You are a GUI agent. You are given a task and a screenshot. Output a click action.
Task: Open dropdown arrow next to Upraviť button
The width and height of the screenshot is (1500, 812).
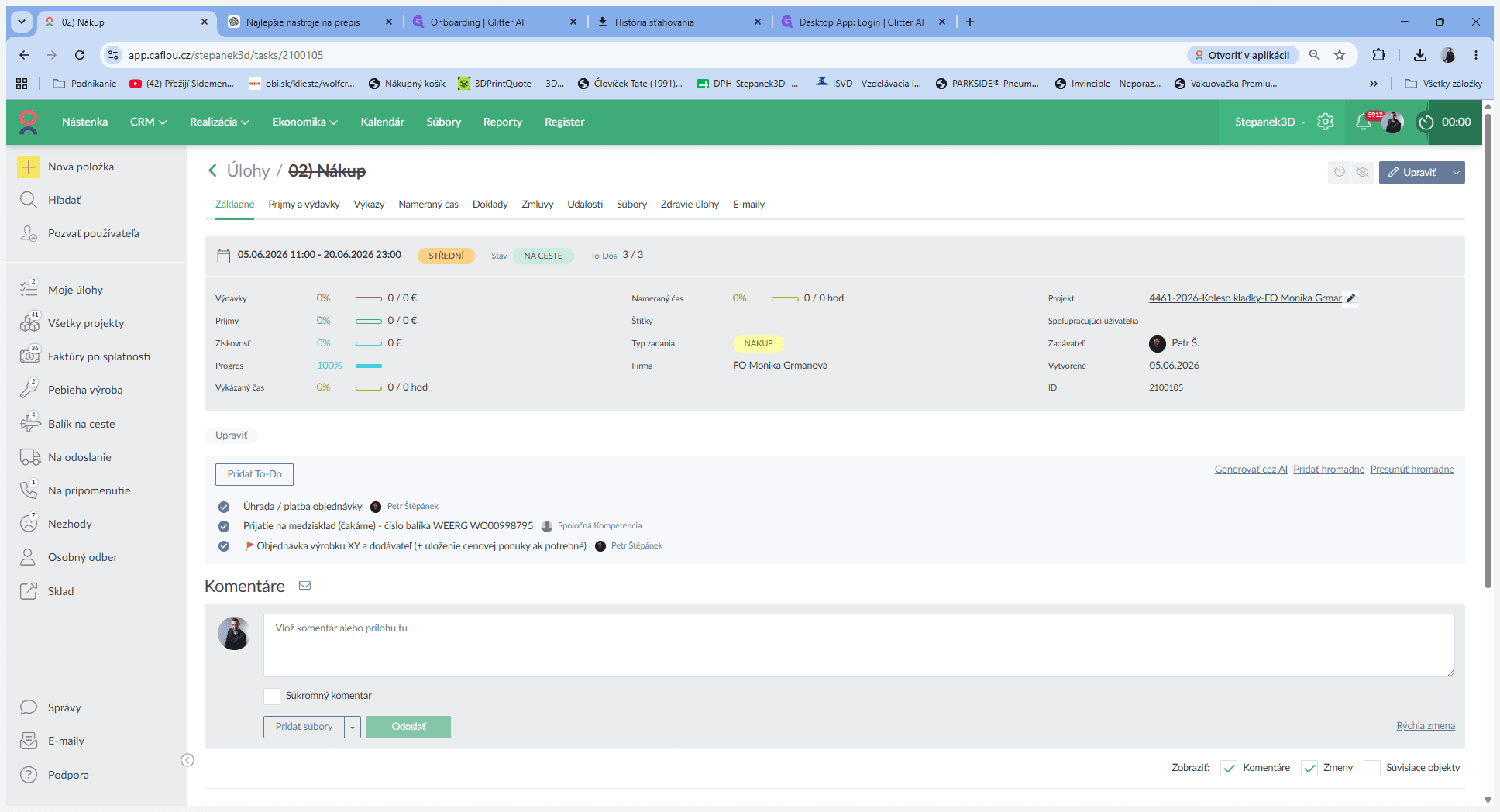click(x=1457, y=172)
